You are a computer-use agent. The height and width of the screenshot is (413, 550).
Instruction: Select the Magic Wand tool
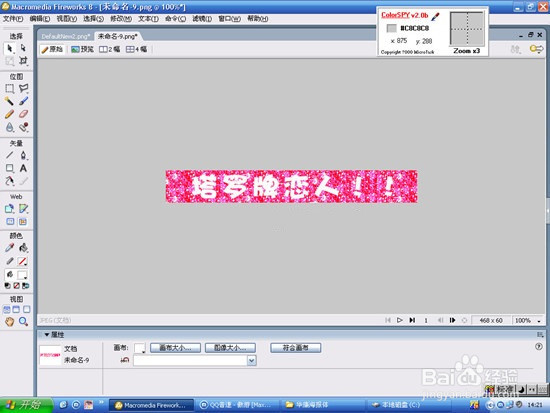[x=9, y=101]
